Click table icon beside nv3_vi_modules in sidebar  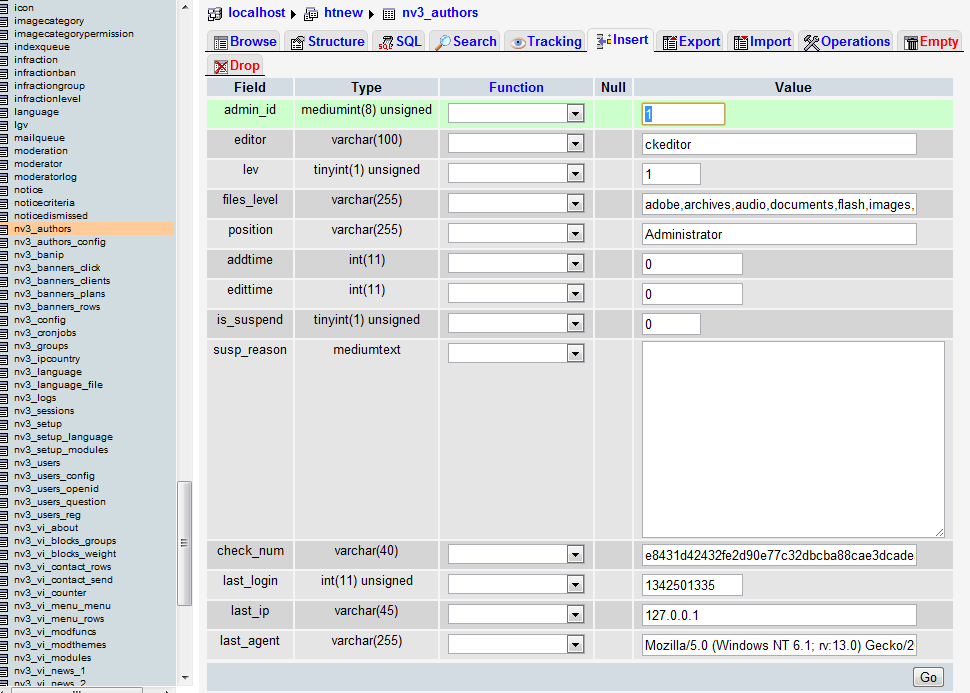tap(4, 658)
